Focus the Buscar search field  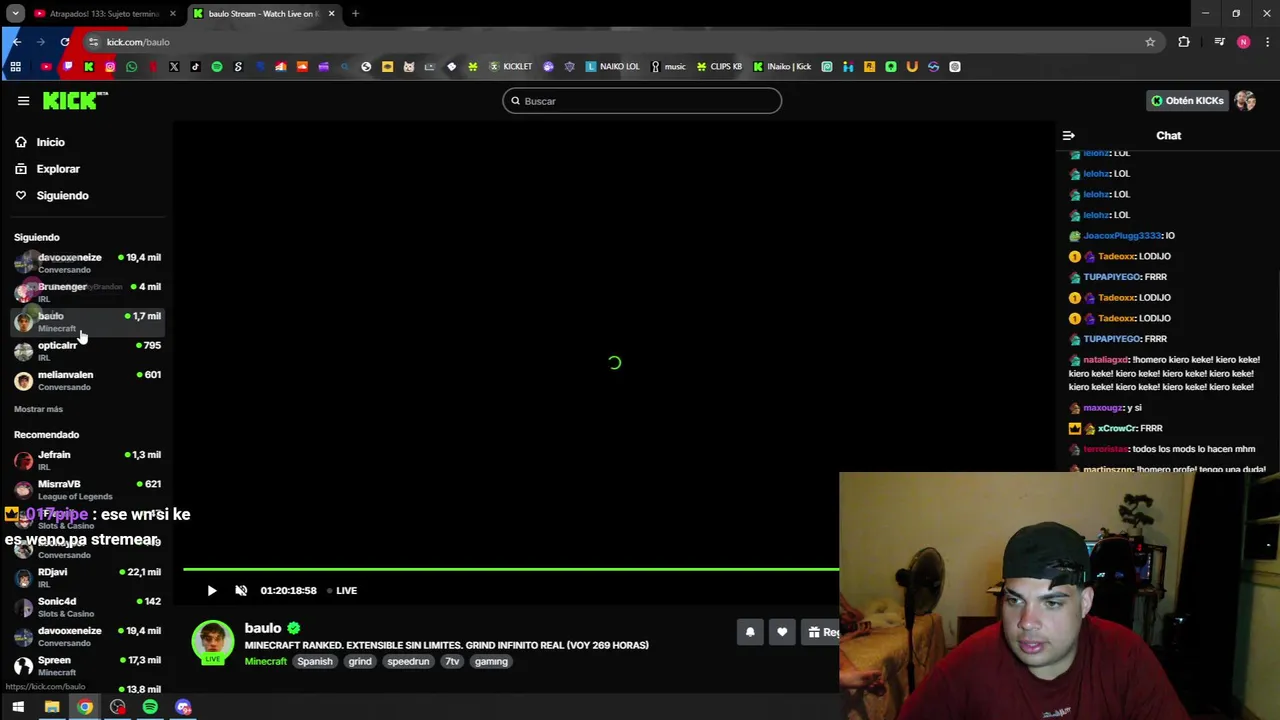click(x=642, y=101)
